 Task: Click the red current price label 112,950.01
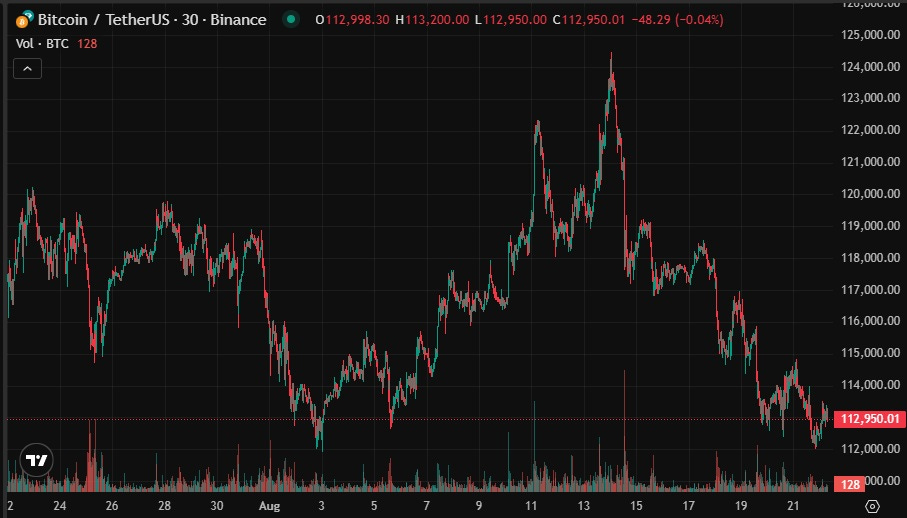tap(870, 419)
